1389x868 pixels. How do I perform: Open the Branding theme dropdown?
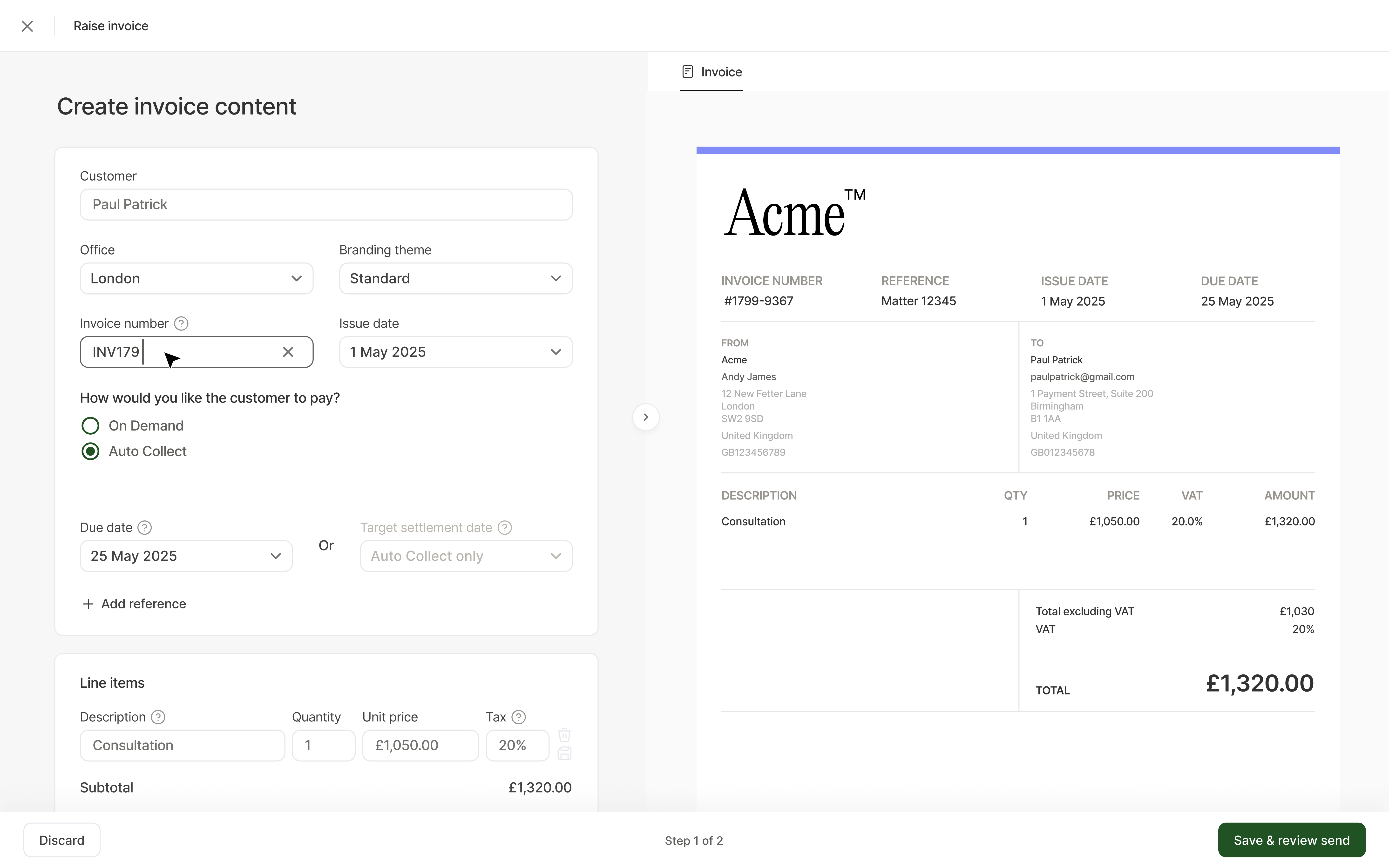(x=455, y=278)
